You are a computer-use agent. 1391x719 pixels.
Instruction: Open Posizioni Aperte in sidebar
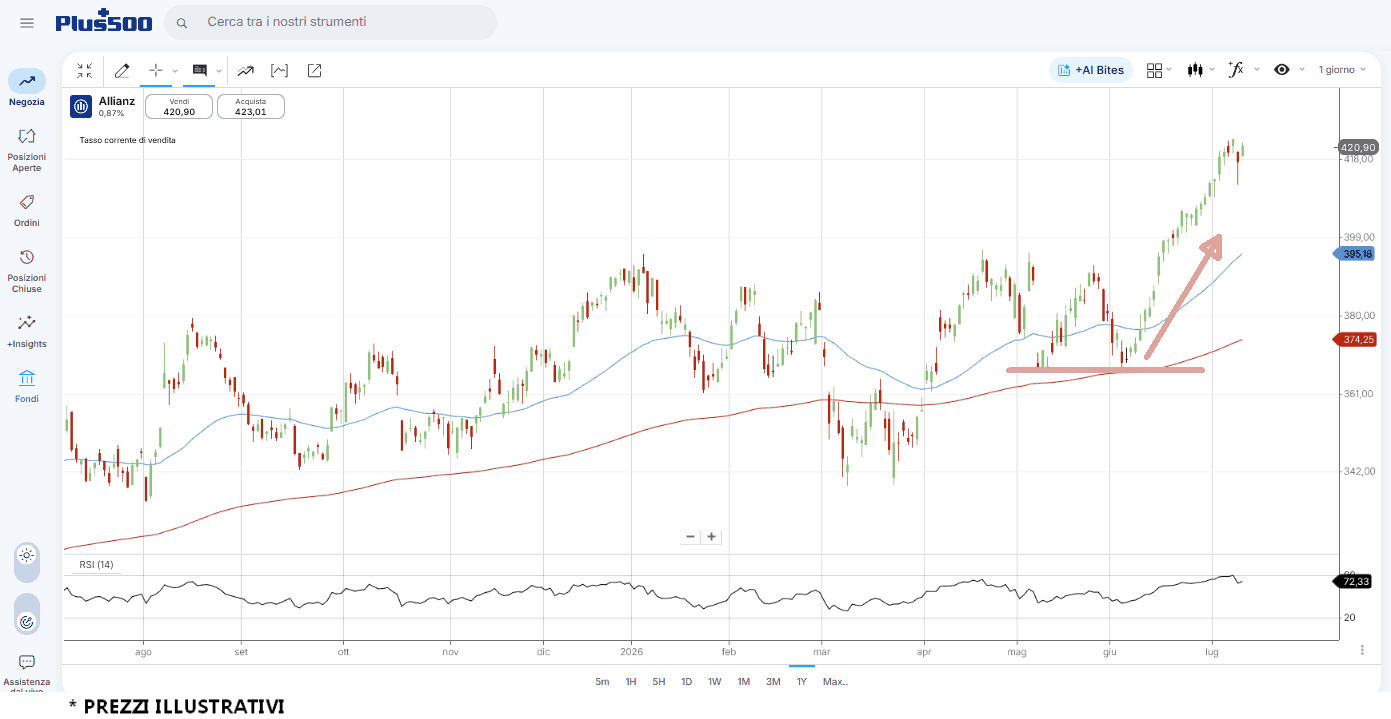point(27,150)
